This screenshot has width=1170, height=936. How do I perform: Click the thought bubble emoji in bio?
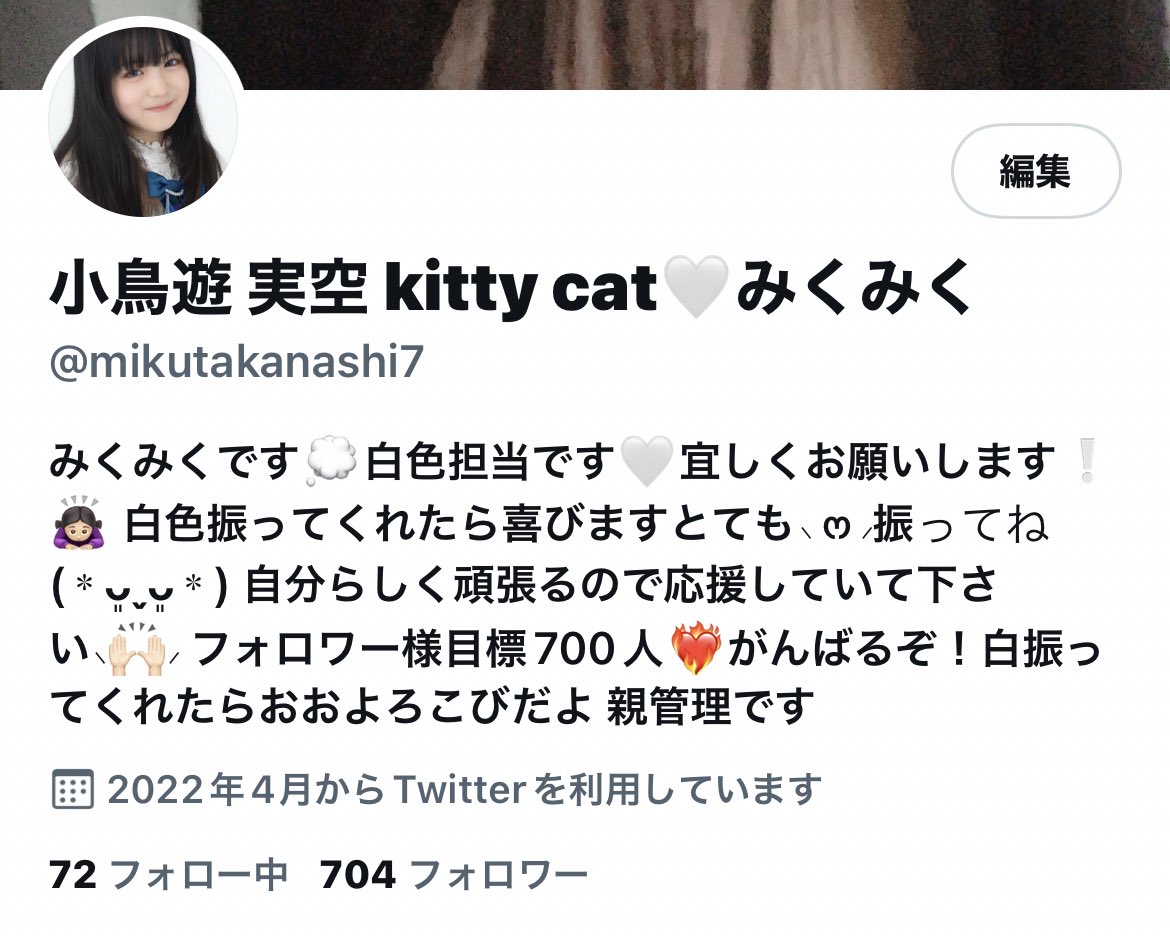tap(331, 462)
